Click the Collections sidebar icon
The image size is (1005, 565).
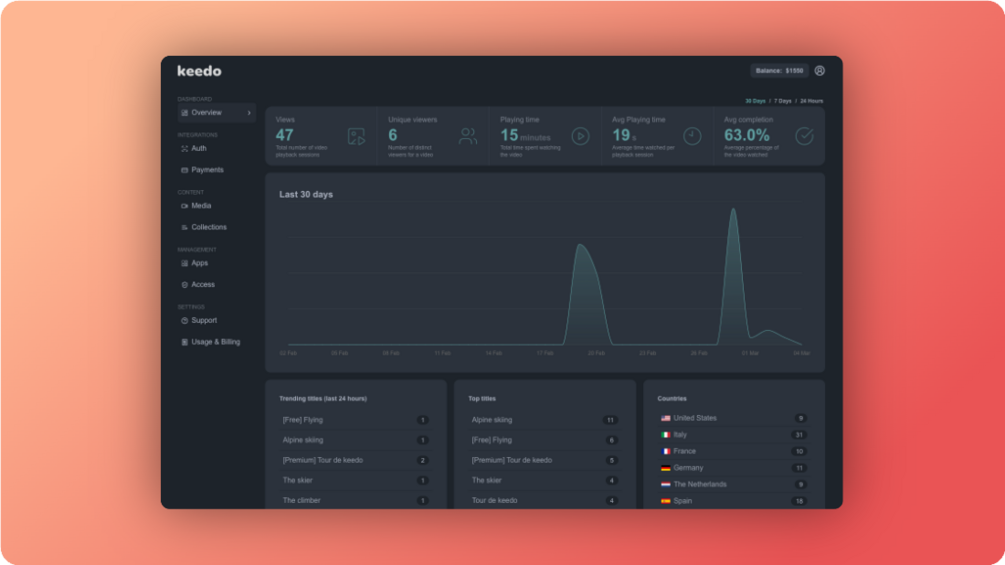[185, 227]
